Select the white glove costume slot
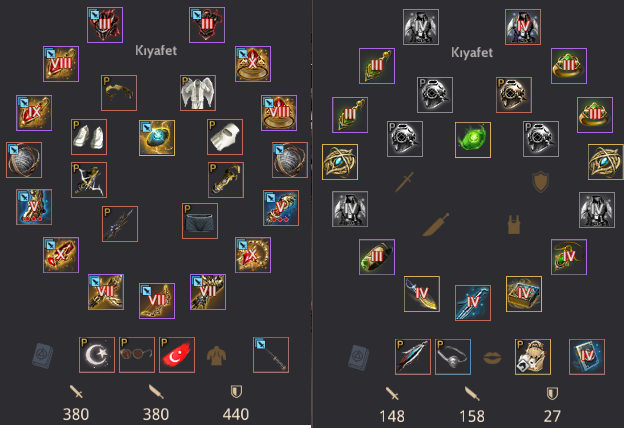 click(x=225, y=137)
